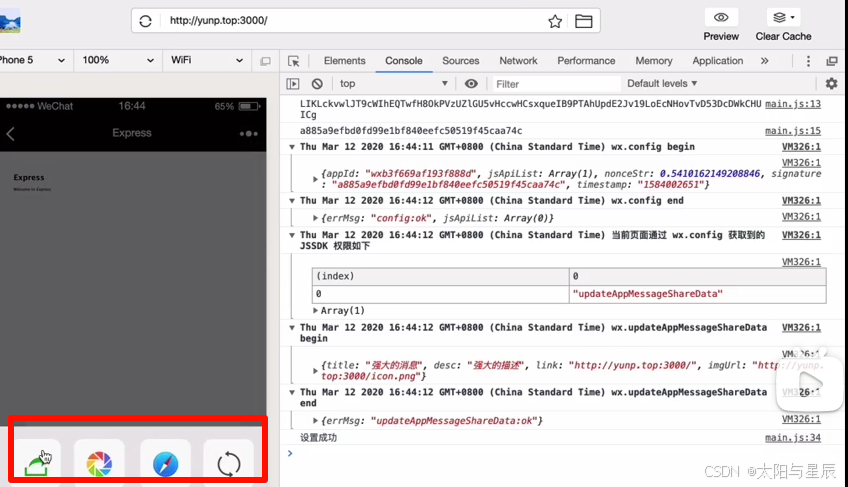Show more DevTools tabs with the double chevron

[764, 61]
